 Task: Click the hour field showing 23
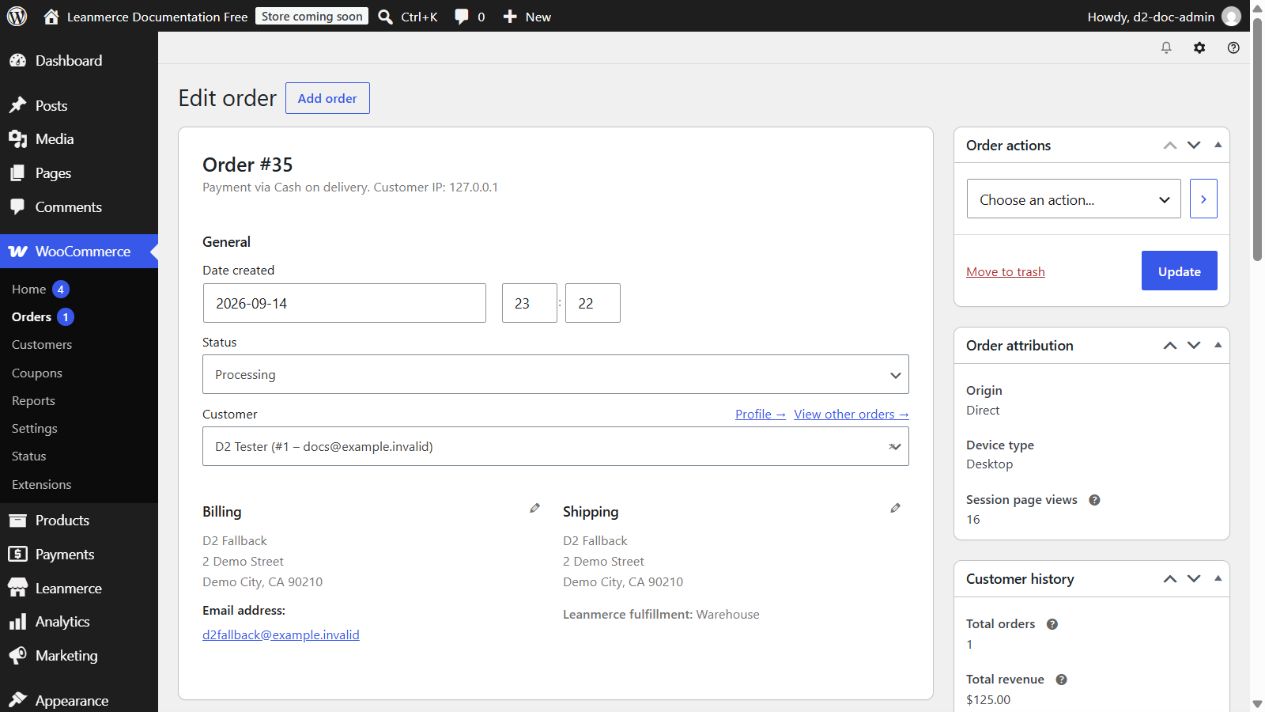(x=529, y=303)
